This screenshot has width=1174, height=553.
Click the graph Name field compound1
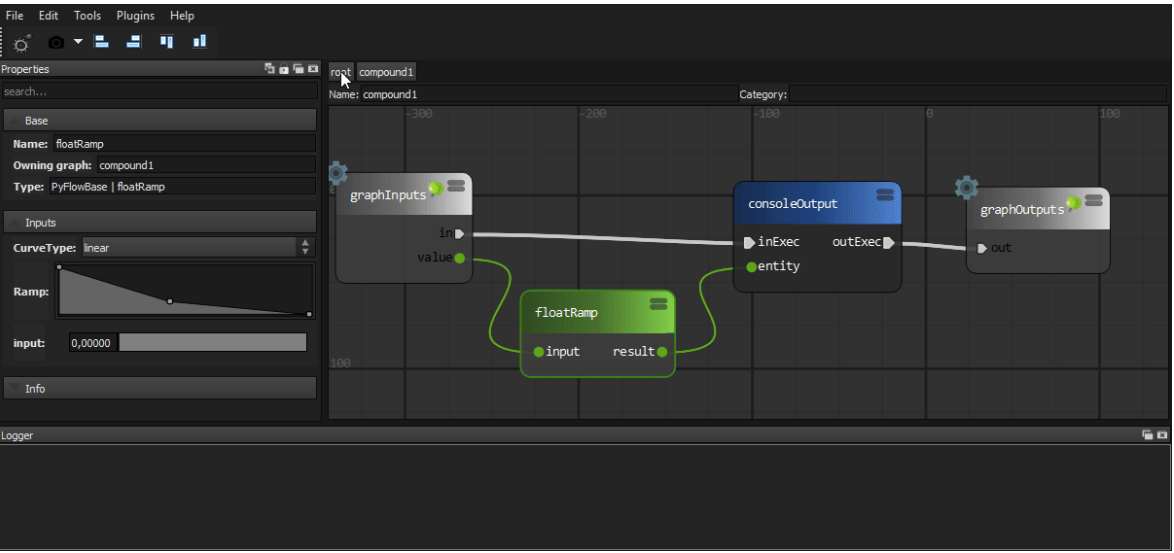click(549, 94)
